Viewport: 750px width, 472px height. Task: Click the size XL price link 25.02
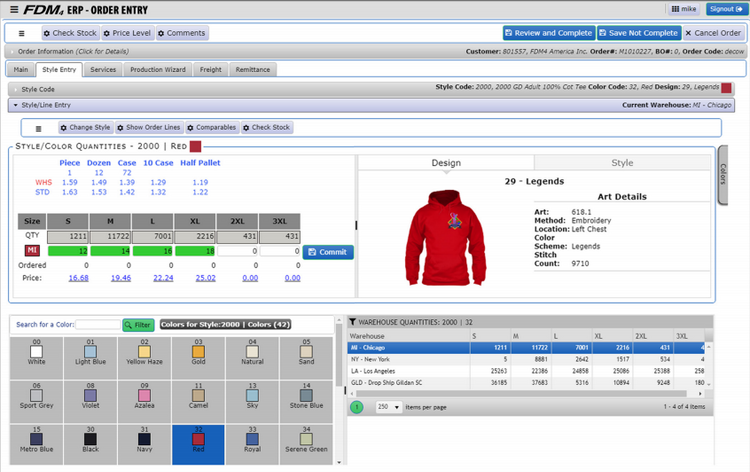(206, 278)
